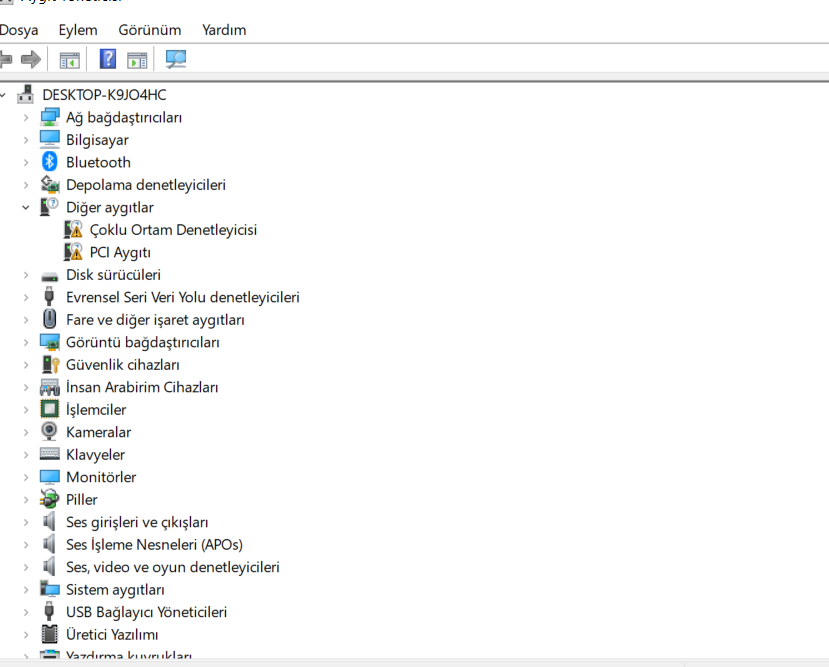Click the monitor icon next to Bilgisayar
The height and width of the screenshot is (667, 829).
50,140
